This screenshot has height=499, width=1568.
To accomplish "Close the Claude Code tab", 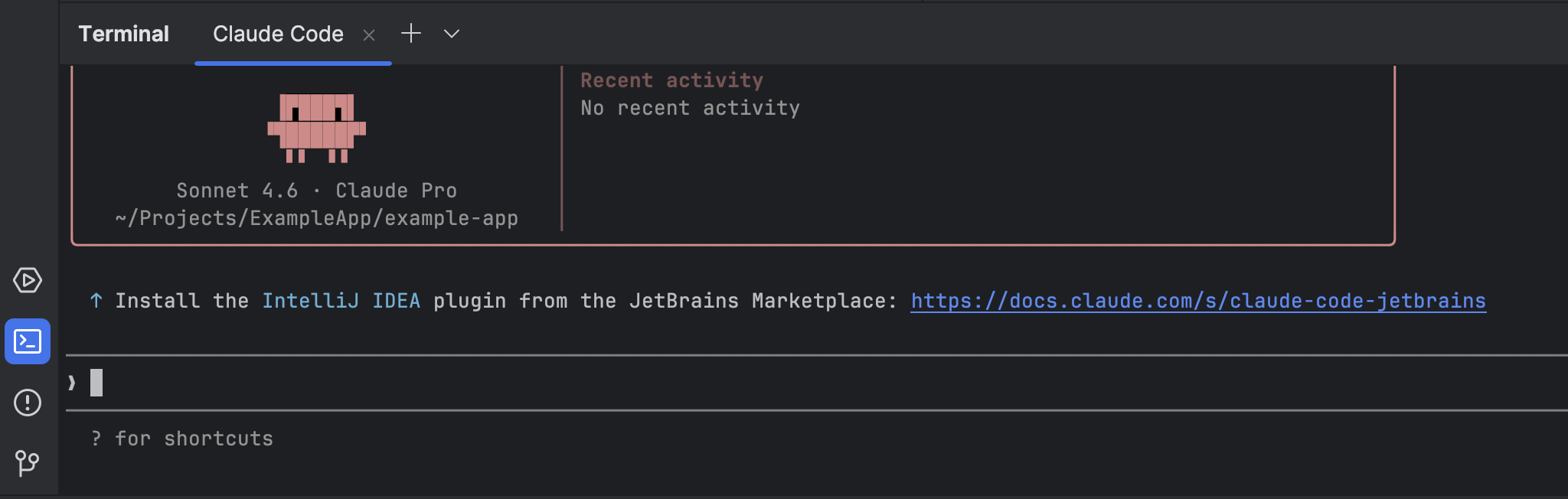I will (369, 35).
